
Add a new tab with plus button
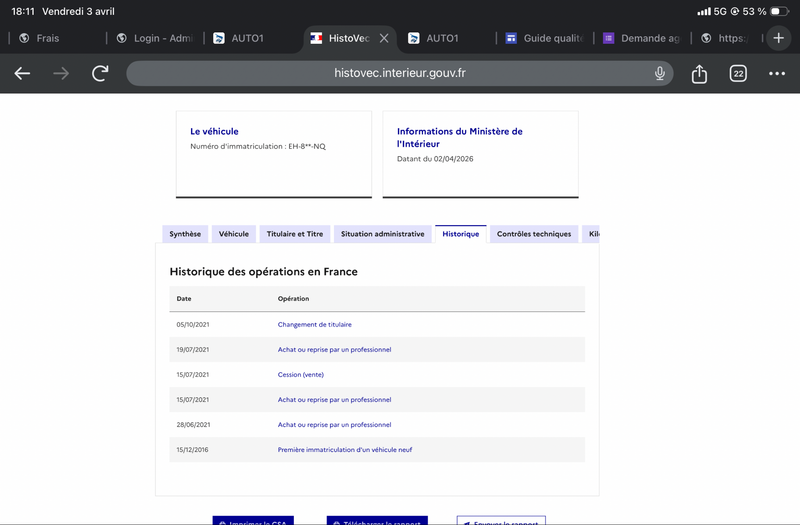(x=779, y=38)
